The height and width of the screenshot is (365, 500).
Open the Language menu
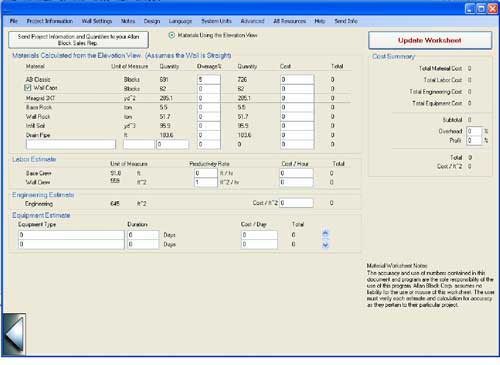180,21
